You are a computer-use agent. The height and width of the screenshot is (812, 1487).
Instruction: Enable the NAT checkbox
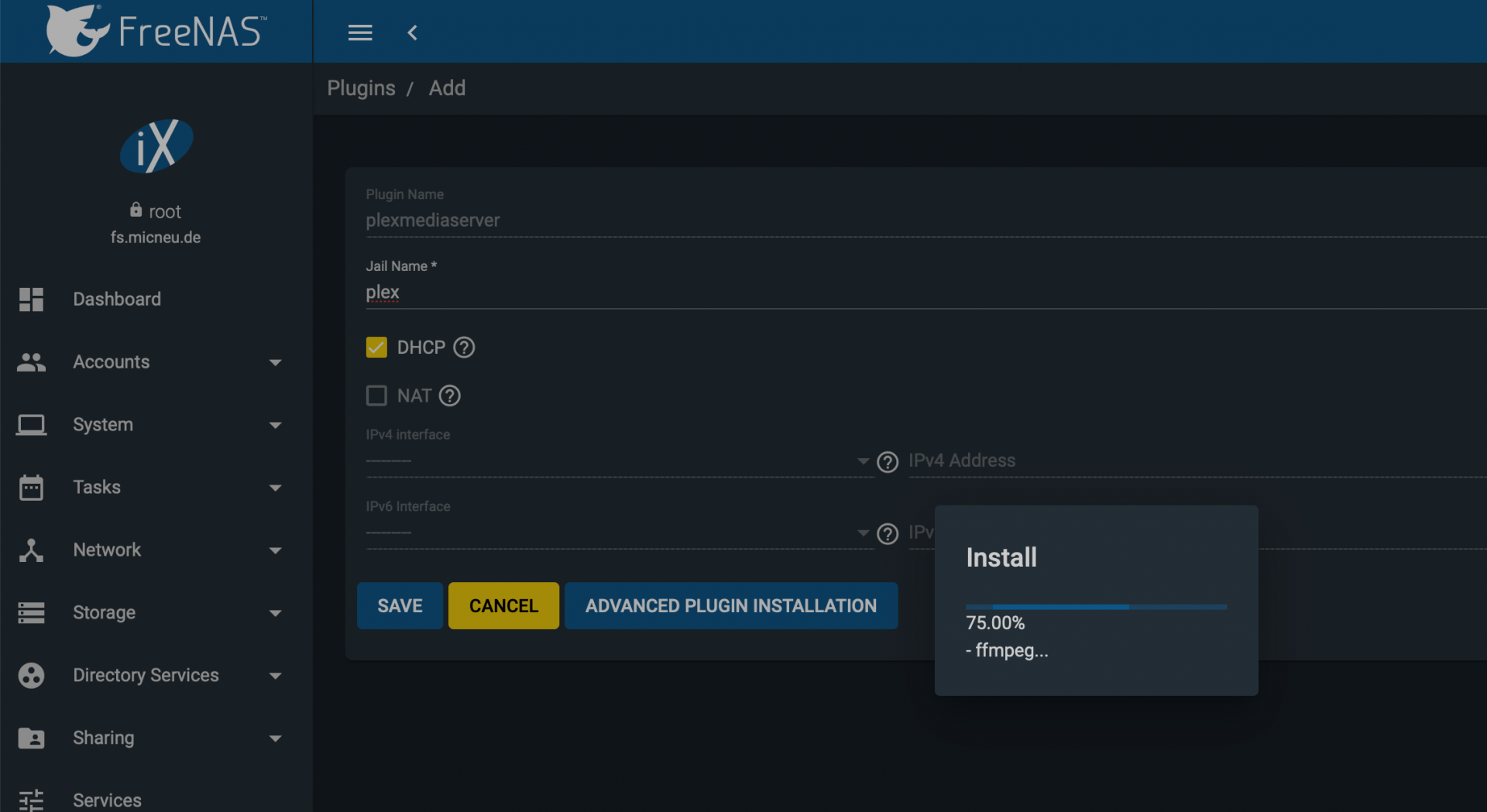[376, 396]
